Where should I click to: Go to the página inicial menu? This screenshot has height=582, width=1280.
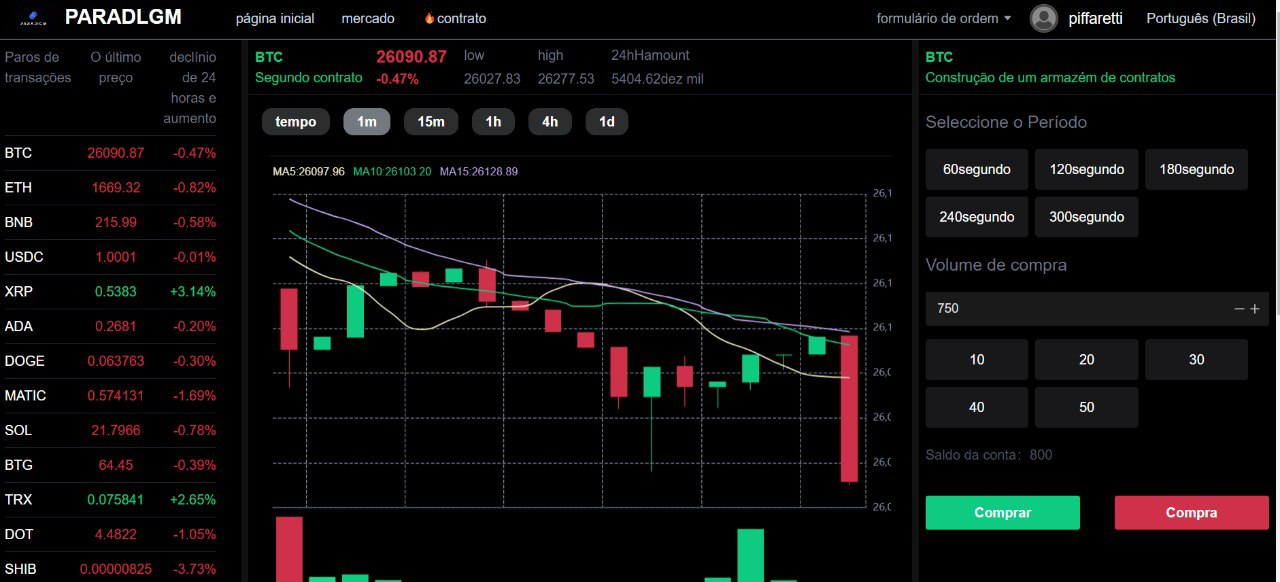point(274,18)
